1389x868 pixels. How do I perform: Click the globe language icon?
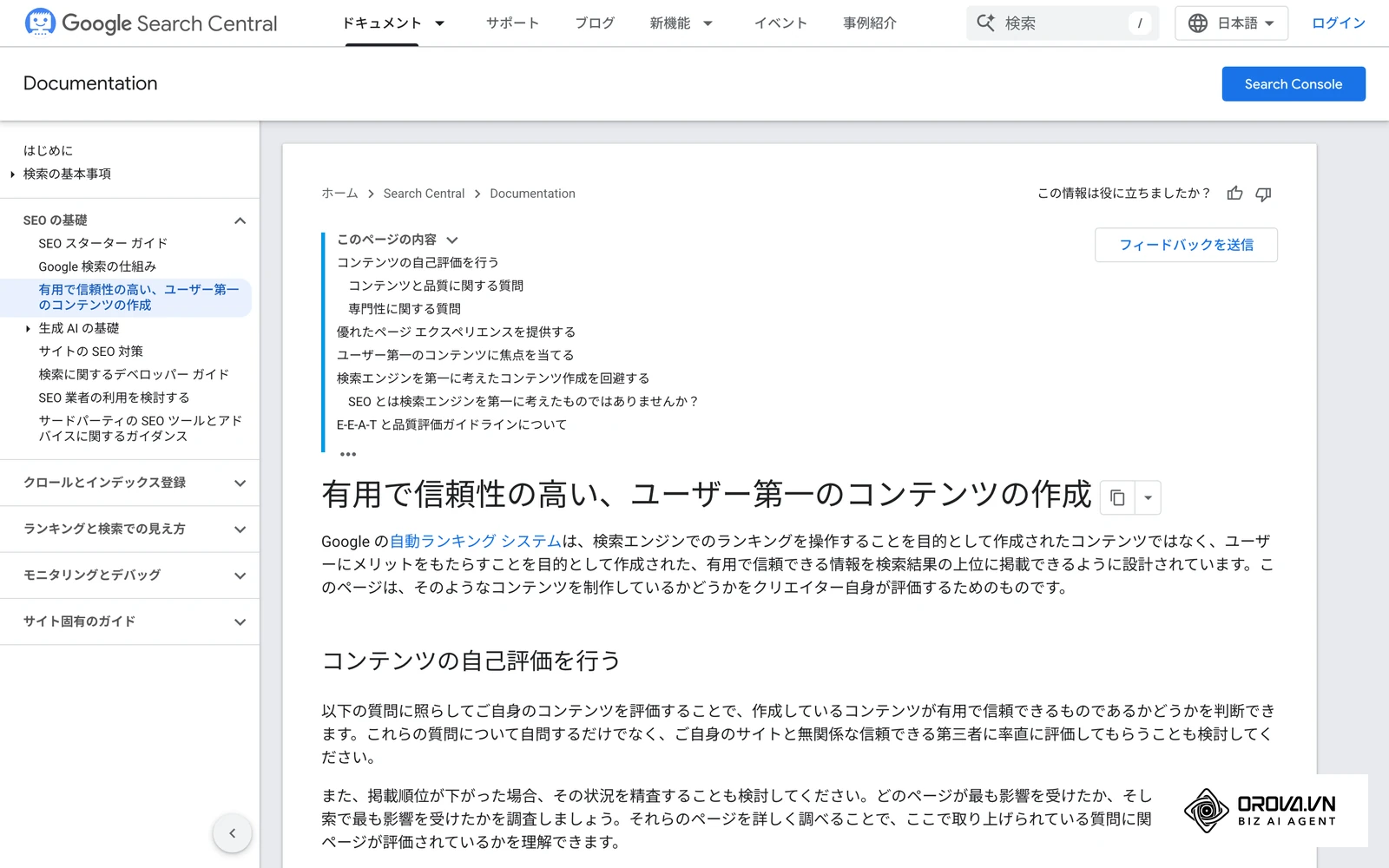pyautogui.click(x=1198, y=23)
